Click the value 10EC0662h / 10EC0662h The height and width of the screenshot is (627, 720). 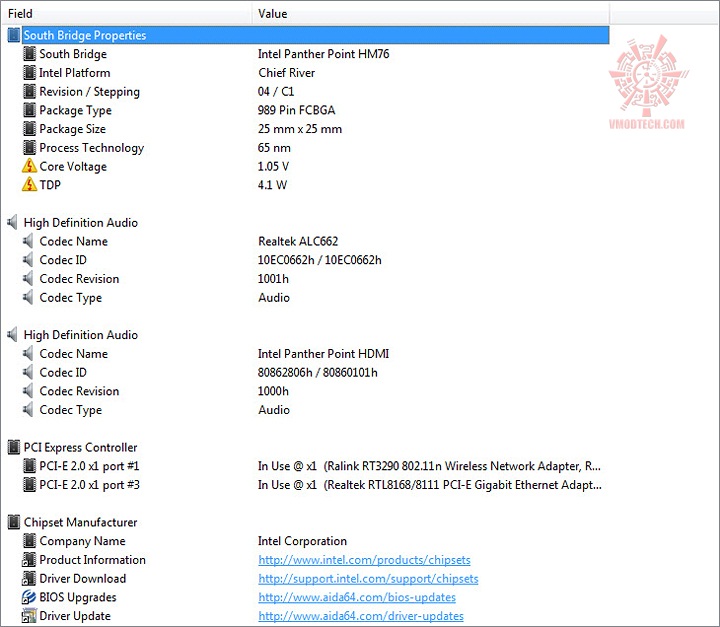(x=320, y=260)
